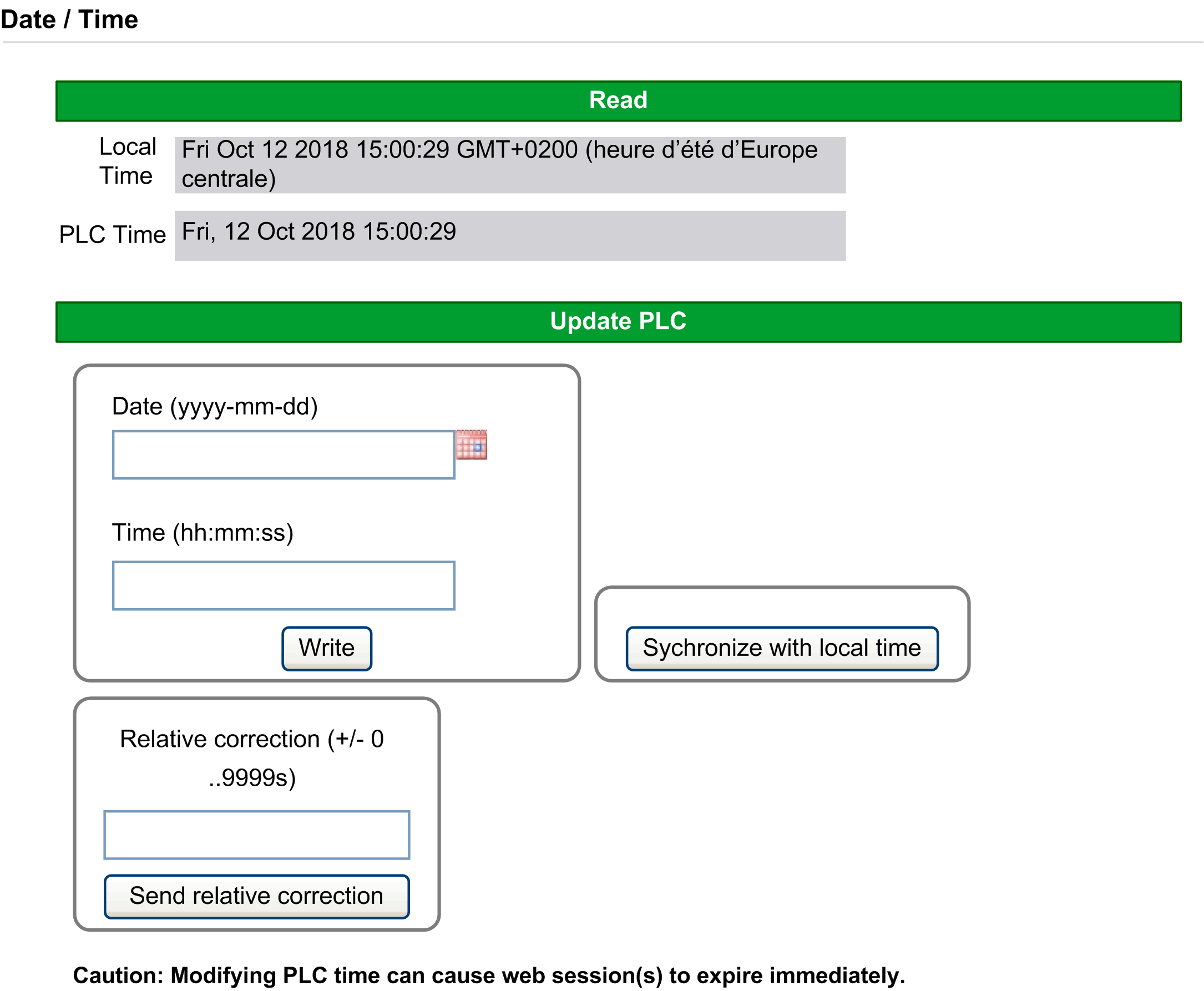Click the Relative correction input box

[256, 835]
